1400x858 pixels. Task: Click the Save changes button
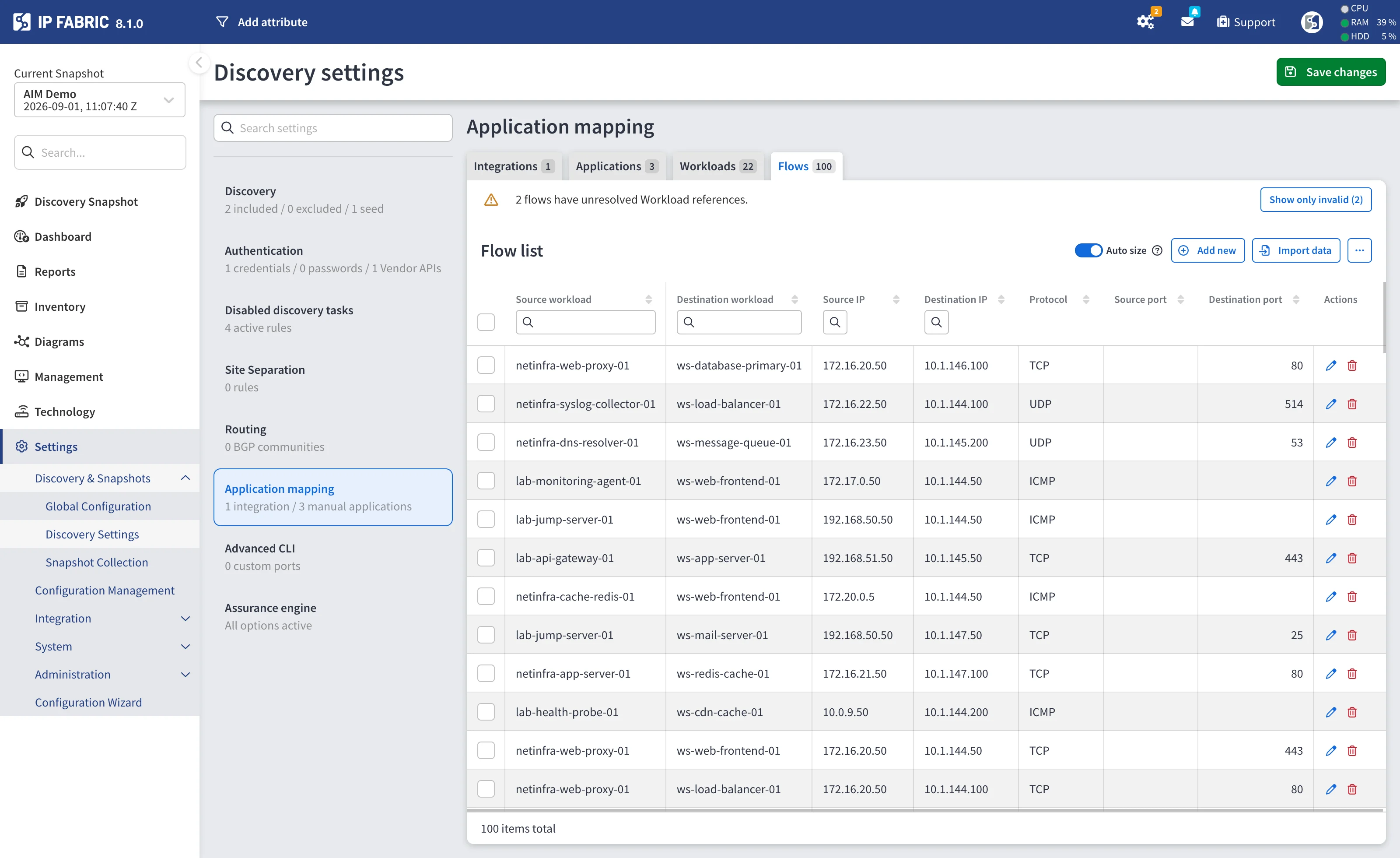click(1331, 72)
